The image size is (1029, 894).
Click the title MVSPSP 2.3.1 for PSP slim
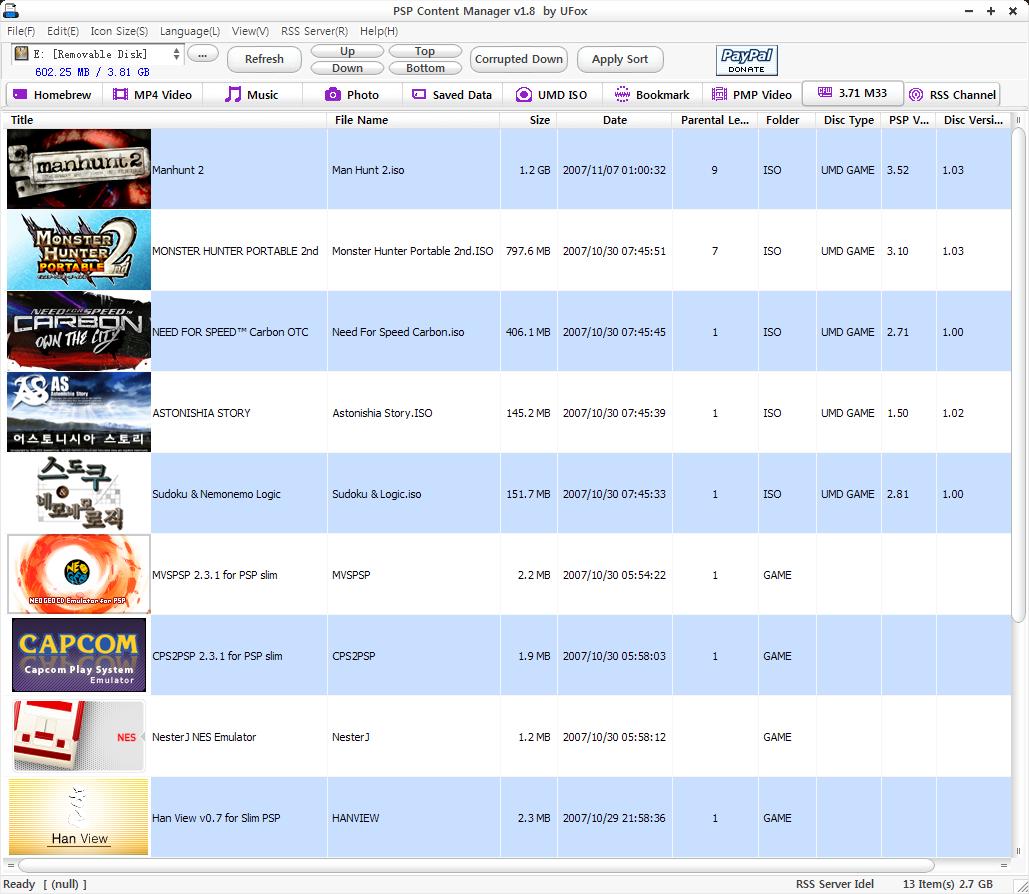click(x=215, y=575)
